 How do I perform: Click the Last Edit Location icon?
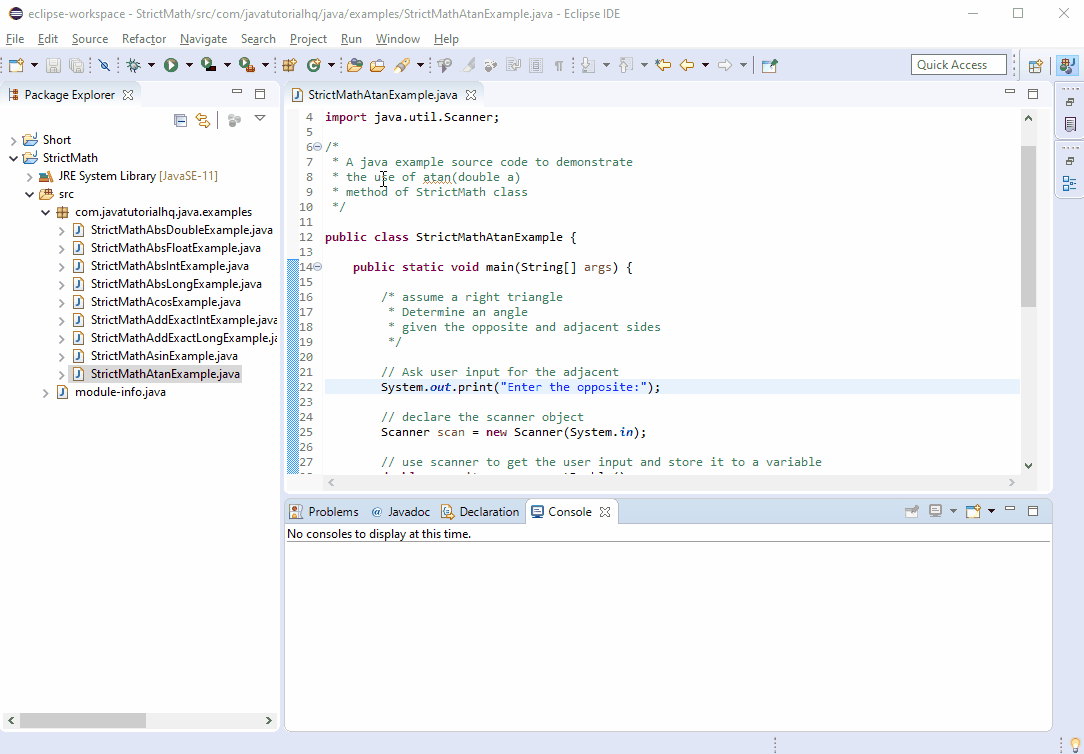(x=663, y=65)
